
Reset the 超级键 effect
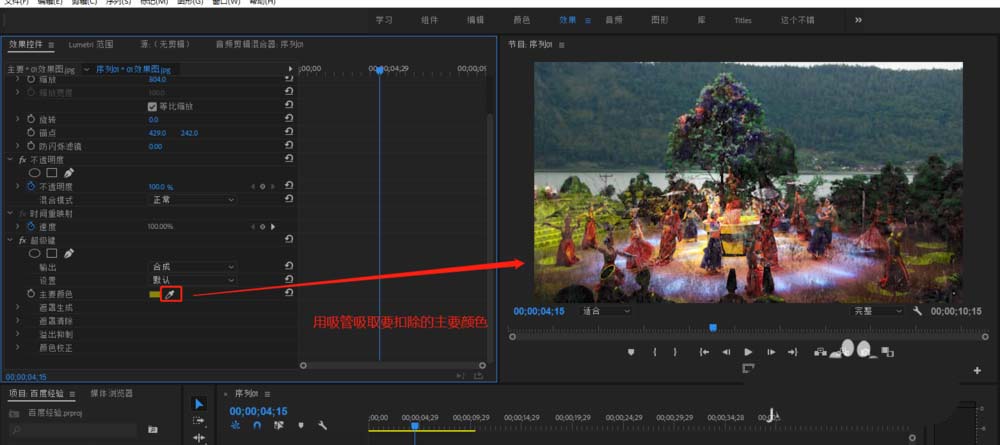click(289, 239)
